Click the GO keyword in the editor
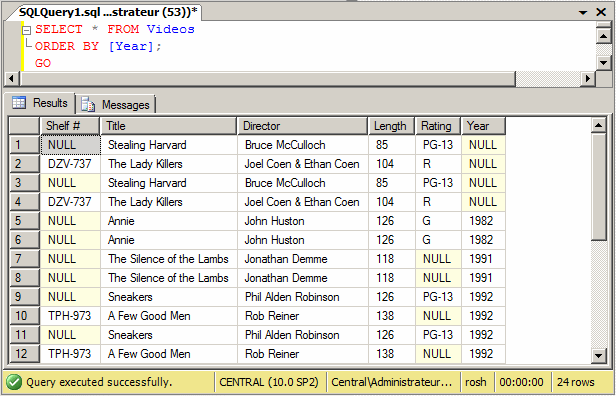This screenshot has width=616, height=396. tap(43, 63)
